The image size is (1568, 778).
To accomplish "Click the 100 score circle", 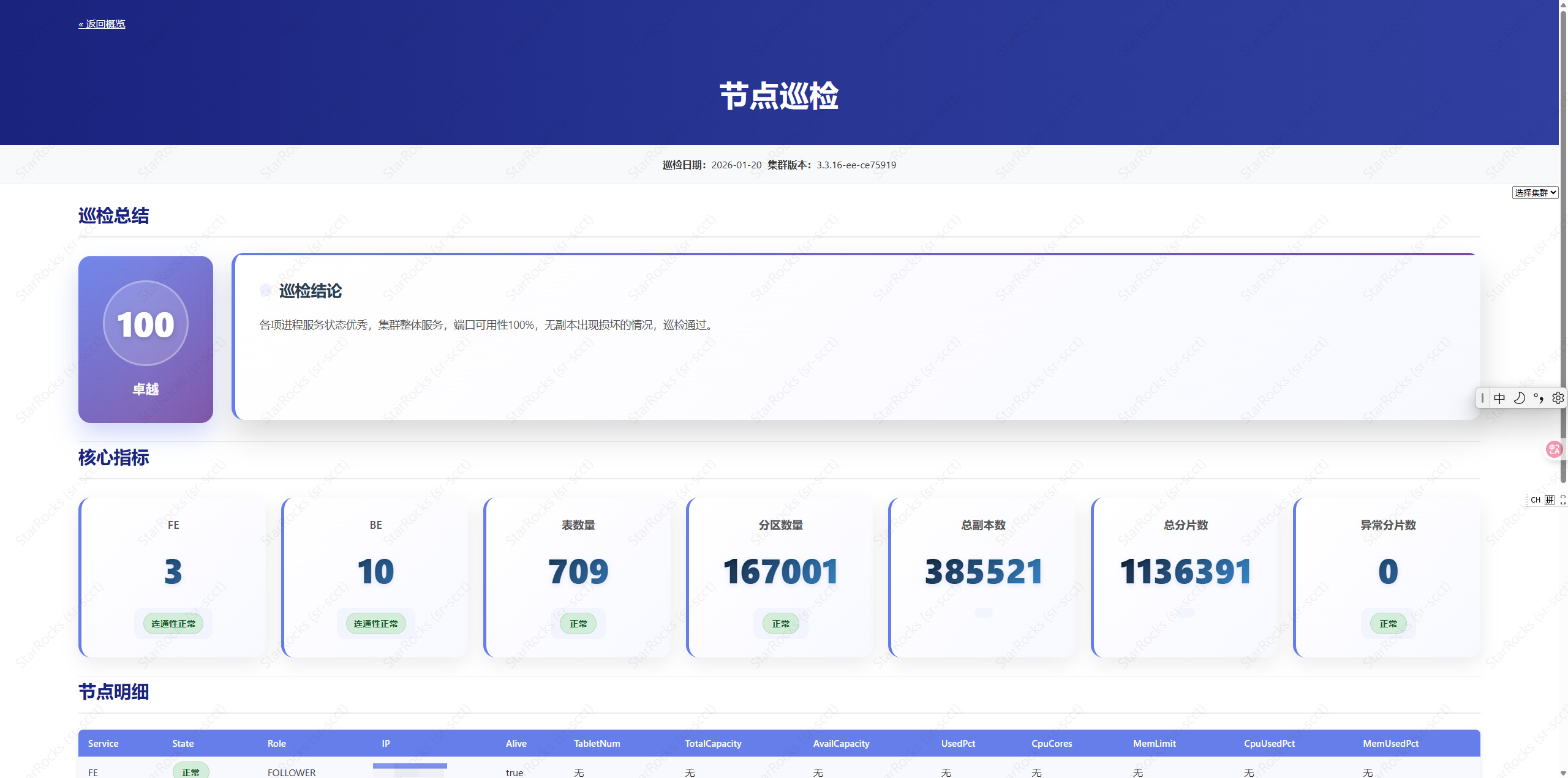I will pos(146,324).
